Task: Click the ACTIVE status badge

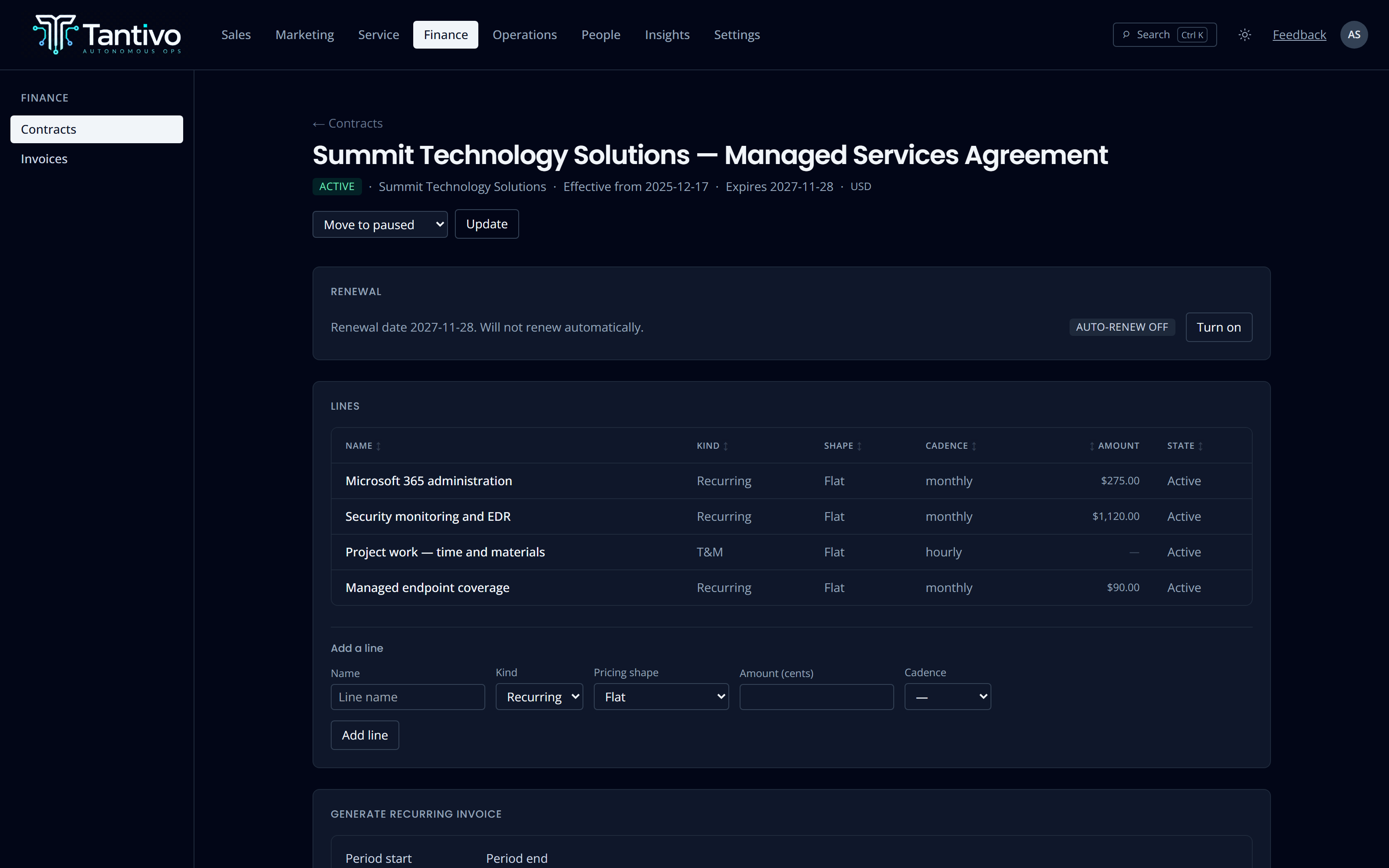Action: click(337, 187)
